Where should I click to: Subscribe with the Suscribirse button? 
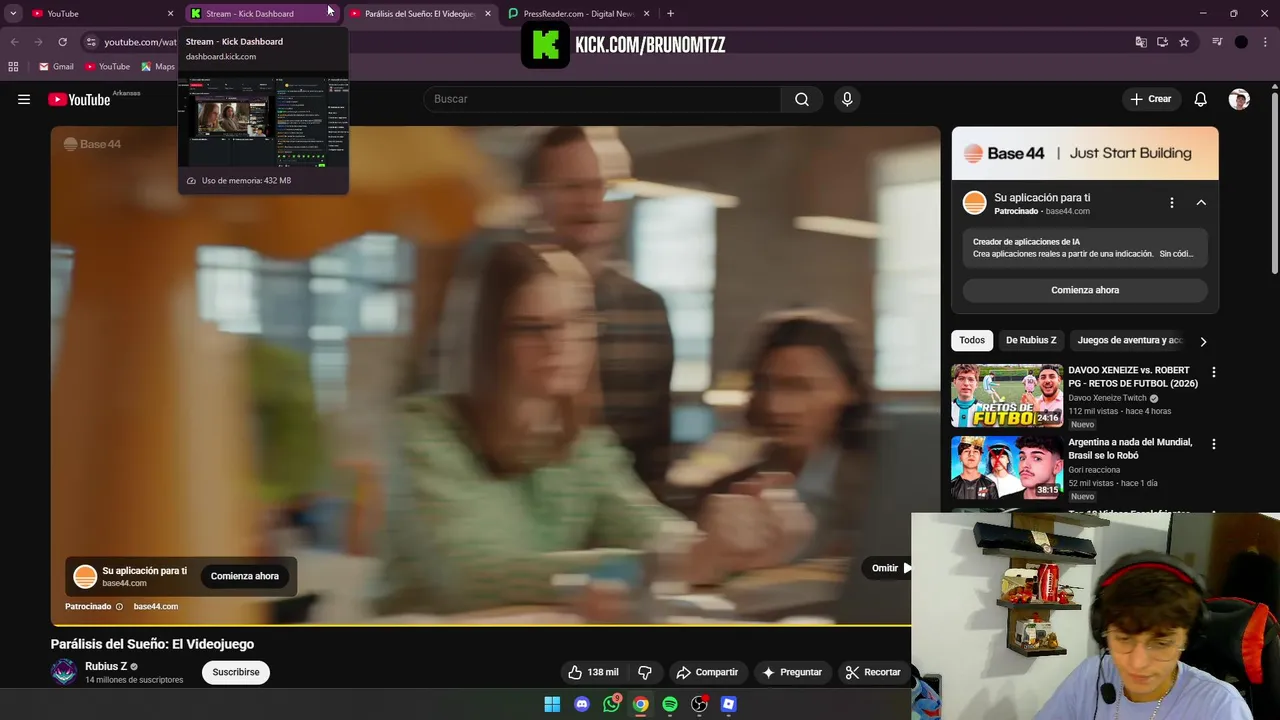236,672
